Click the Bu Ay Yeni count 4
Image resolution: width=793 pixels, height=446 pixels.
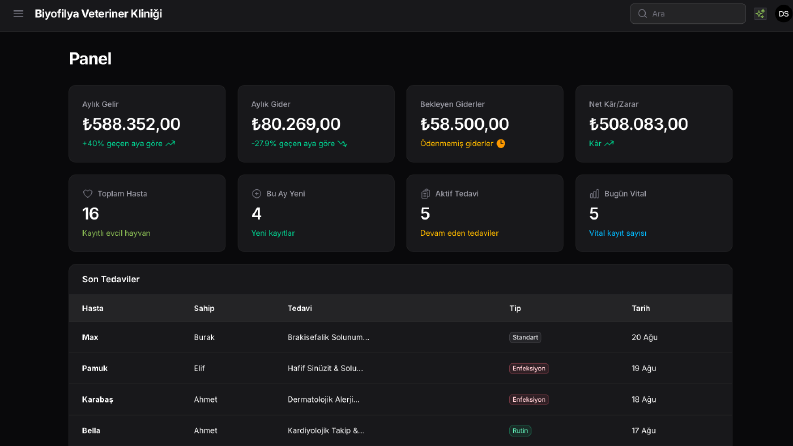tap(256, 214)
